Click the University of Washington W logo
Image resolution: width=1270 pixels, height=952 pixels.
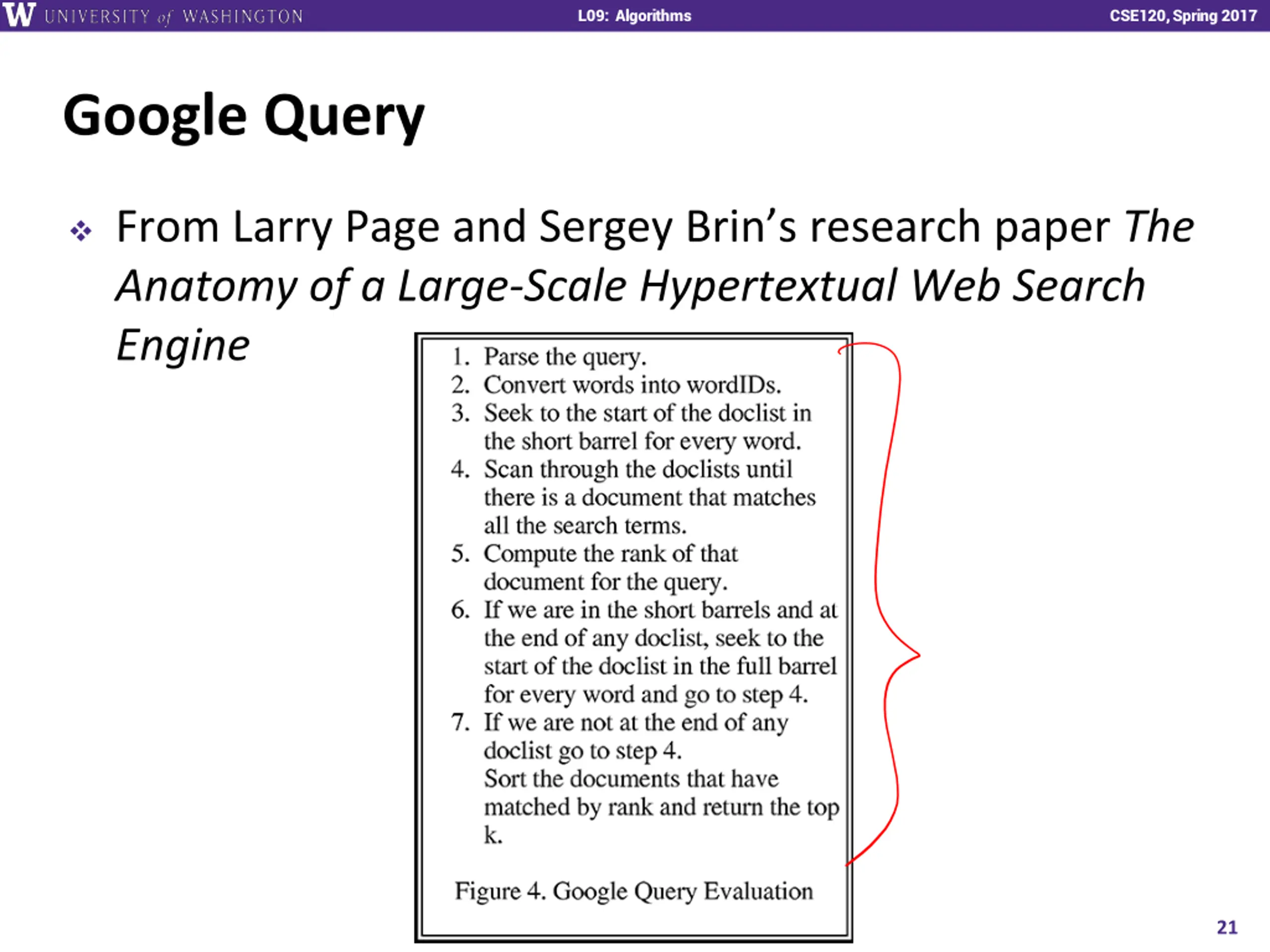[x=18, y=14]
